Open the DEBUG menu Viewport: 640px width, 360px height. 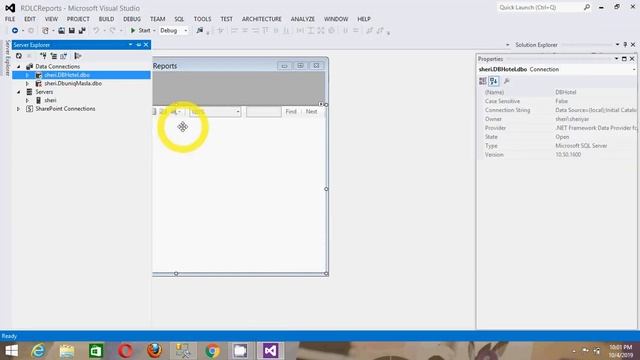click(132, 19)
